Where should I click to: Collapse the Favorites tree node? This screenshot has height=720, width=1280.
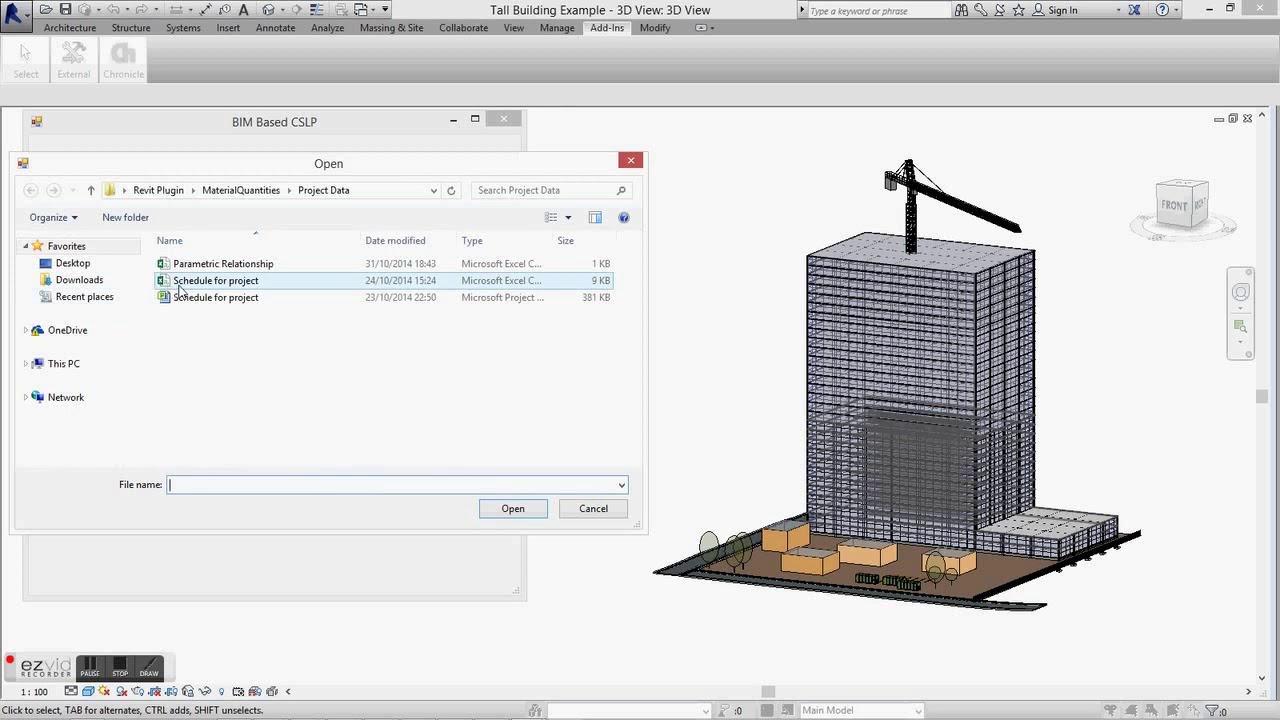point(26,246)
